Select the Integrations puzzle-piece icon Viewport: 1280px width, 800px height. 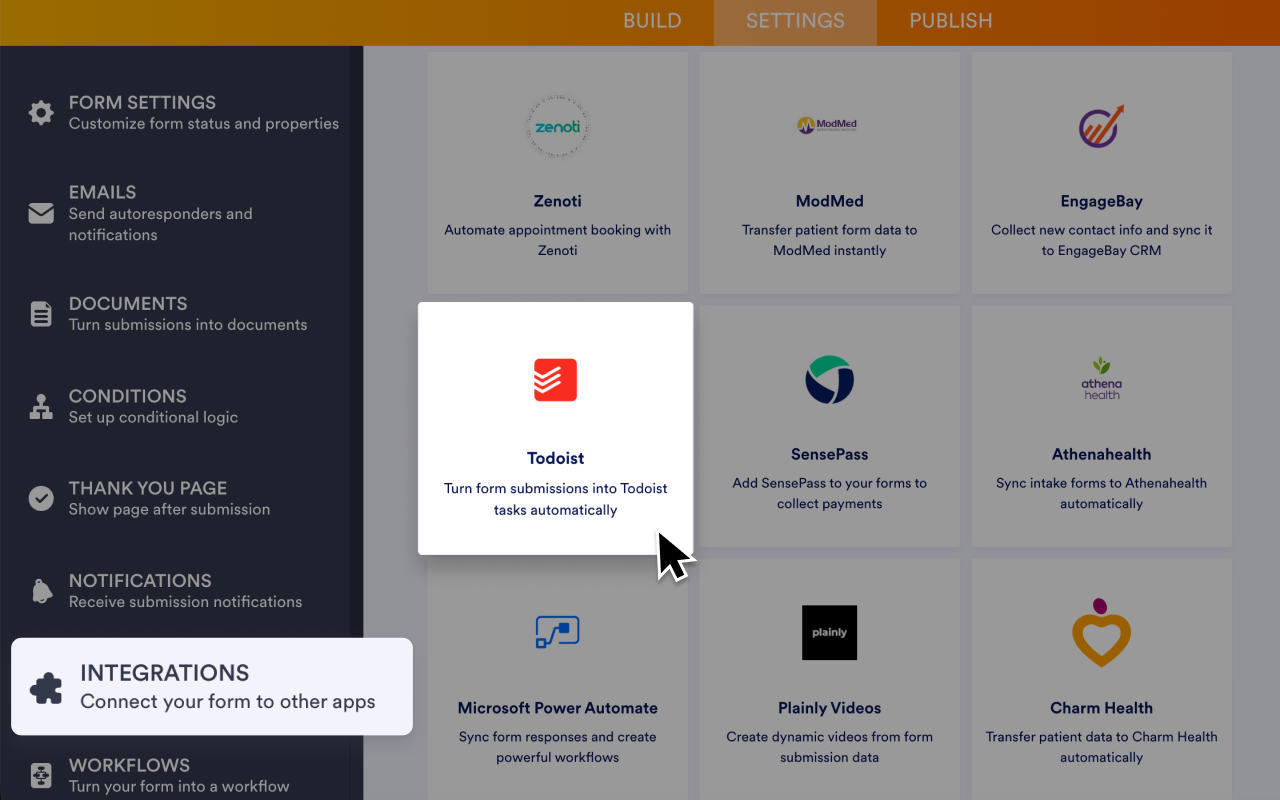coord(45,686)
